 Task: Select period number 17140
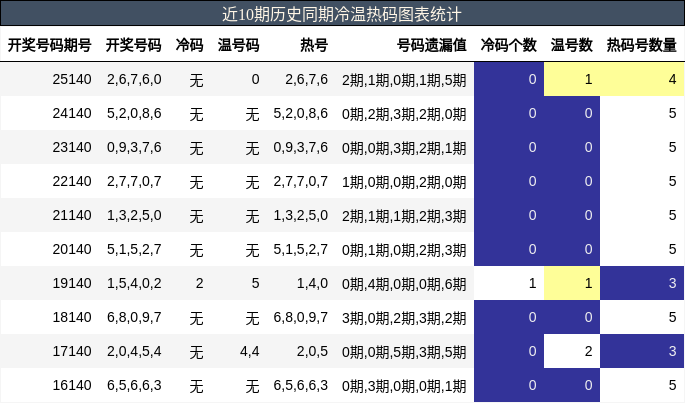click(x=72, y=351)
